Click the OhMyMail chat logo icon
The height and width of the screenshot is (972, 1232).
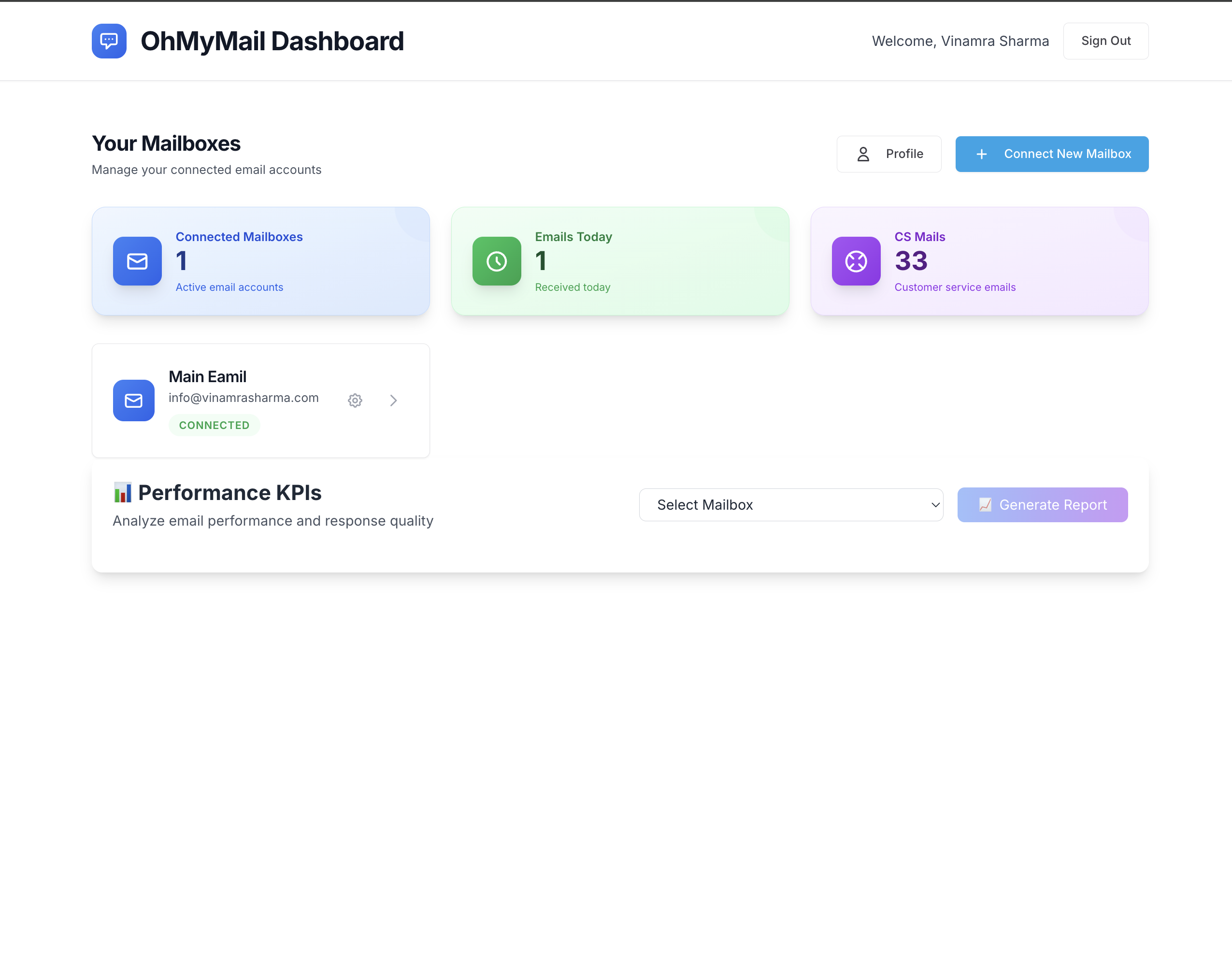[109, 41]
